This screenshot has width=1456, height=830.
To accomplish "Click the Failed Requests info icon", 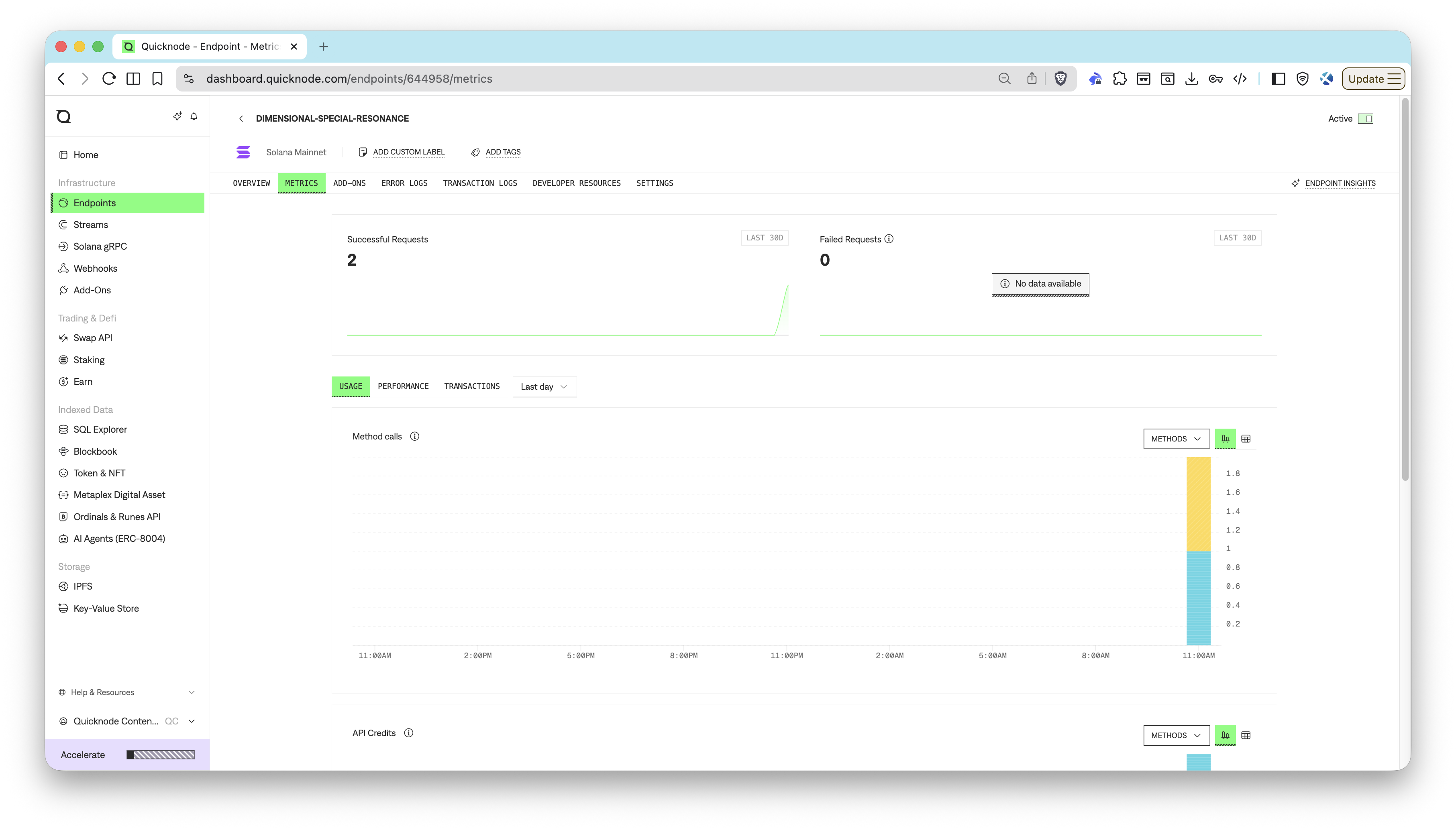I will coord(889,239).
